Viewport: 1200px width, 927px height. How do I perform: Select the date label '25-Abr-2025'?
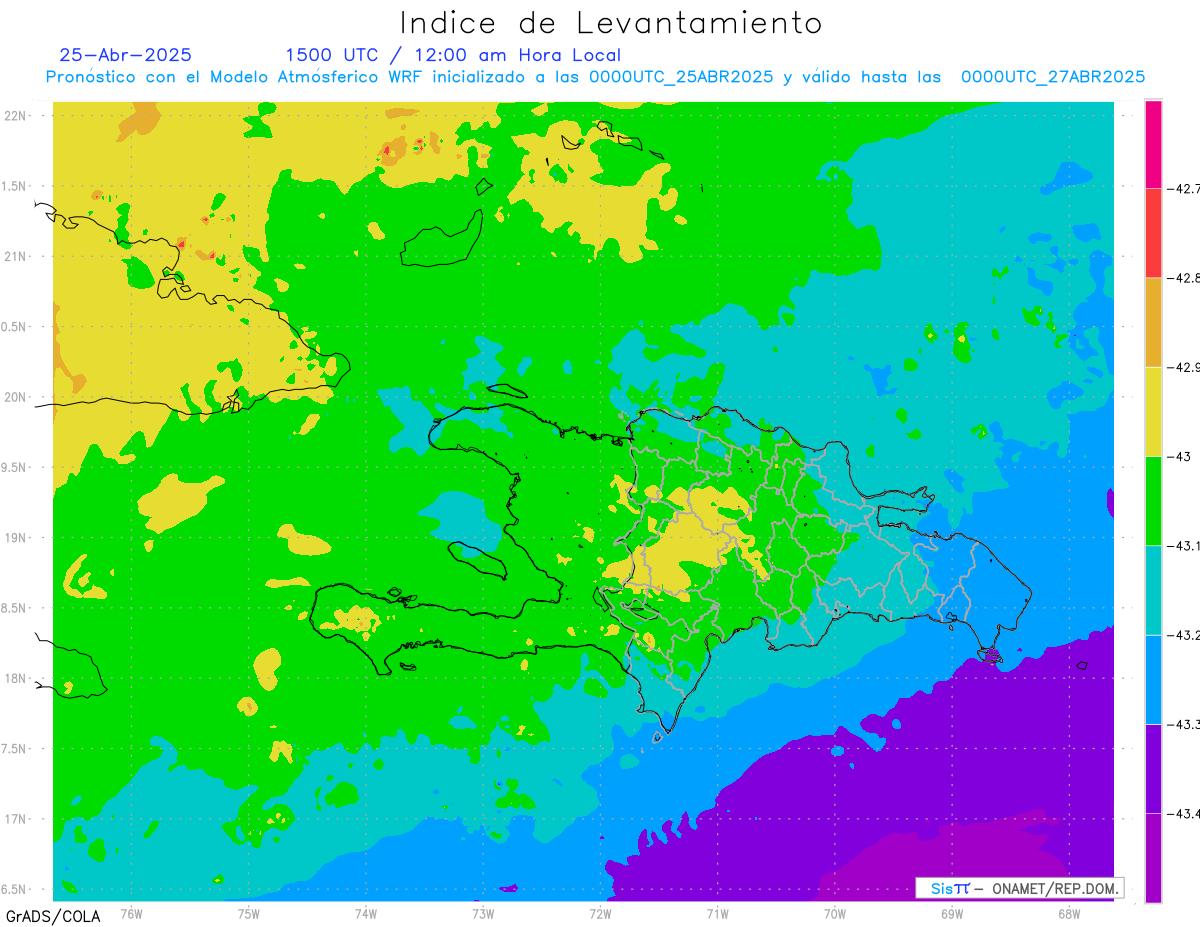(x=126, y=55)
